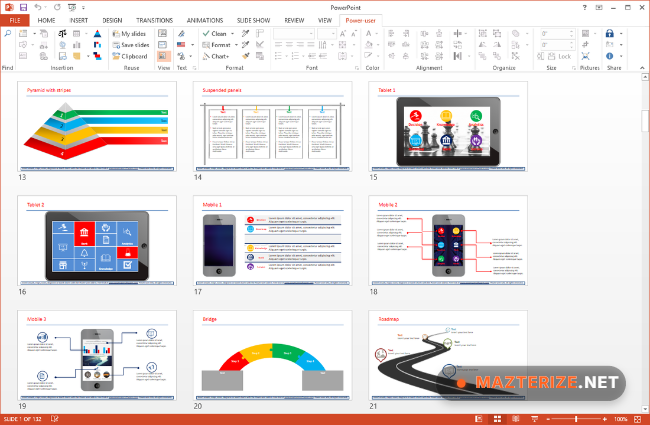Image resolution: width=650 pixels, height=425 pixels.
Task: Click the top eyedropper format icon
Action: click(246, 34)
